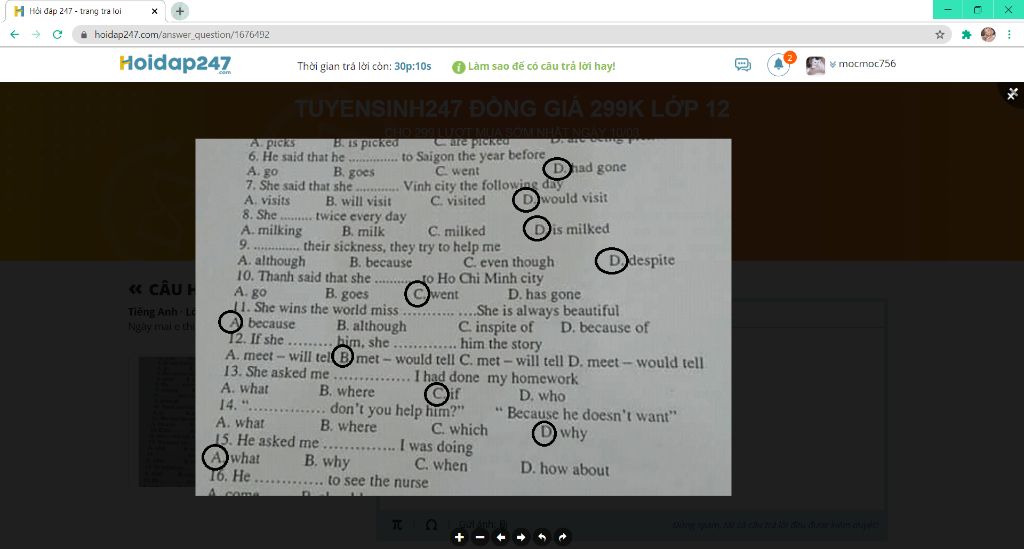Open mocmoc756 user avatar
The width and height of the screenshot is (1024, 549).
[x=815, y=65]
